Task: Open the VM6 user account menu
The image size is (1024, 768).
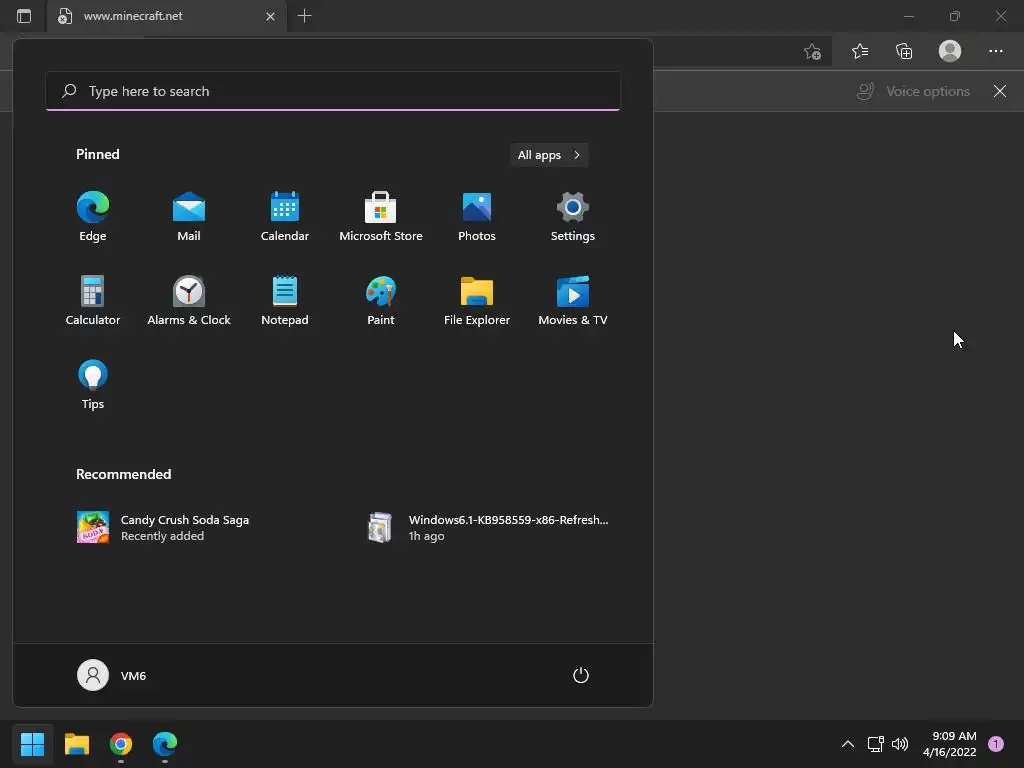Action: point(112,675)
